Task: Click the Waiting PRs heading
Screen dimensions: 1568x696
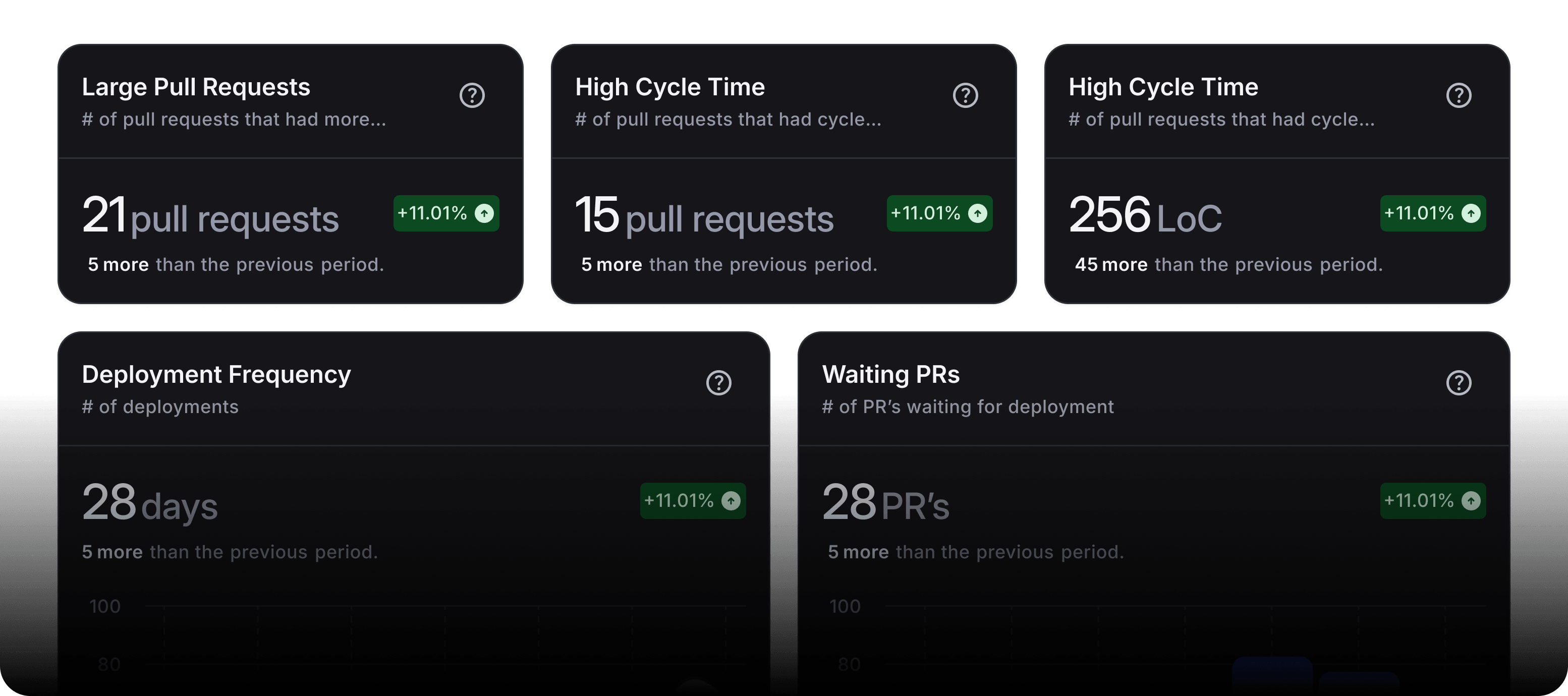Action: pos(890,375)
